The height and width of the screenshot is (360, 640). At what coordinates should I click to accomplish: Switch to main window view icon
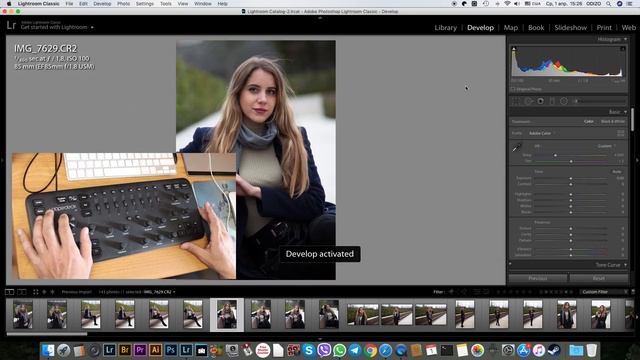tap(9, 292)
